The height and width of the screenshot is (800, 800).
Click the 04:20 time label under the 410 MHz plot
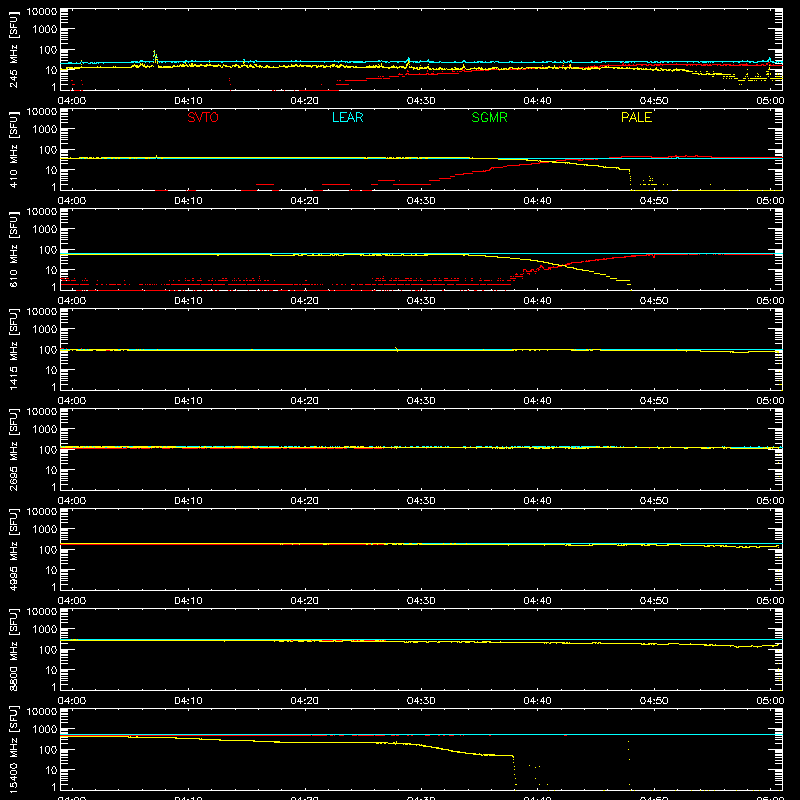click(305, 201)
